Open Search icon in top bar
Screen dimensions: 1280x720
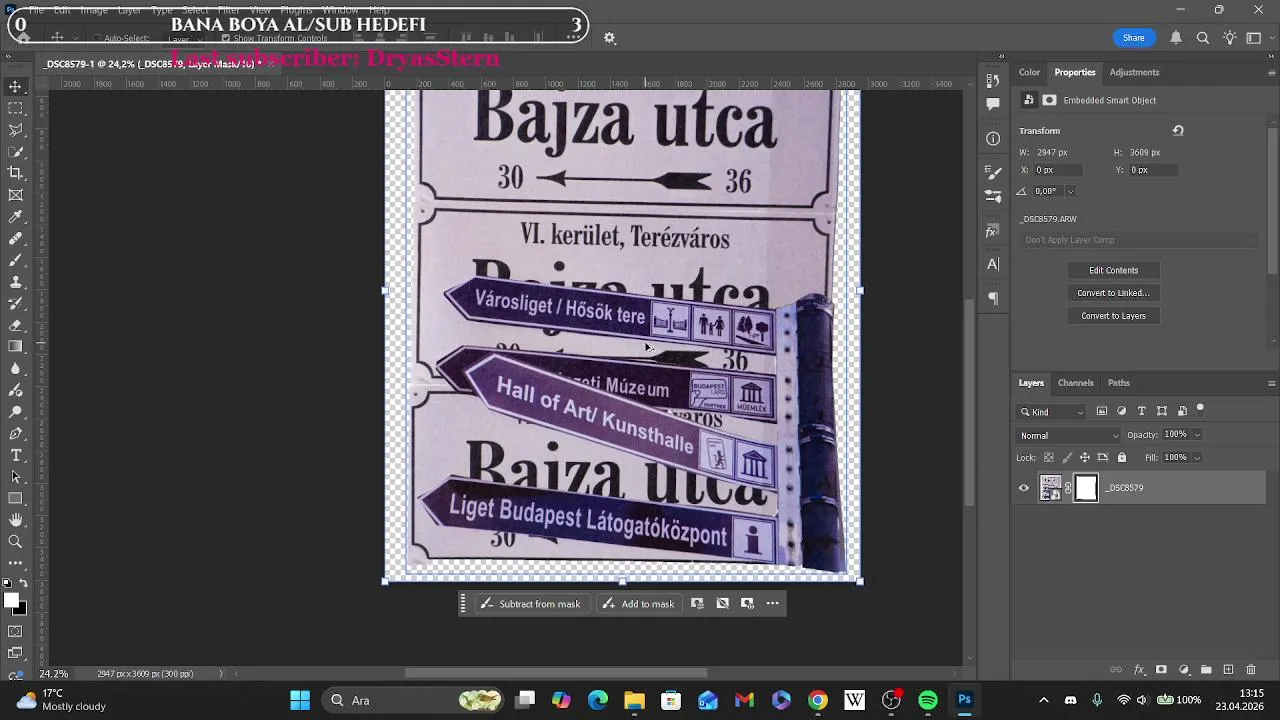[1203, 38]
